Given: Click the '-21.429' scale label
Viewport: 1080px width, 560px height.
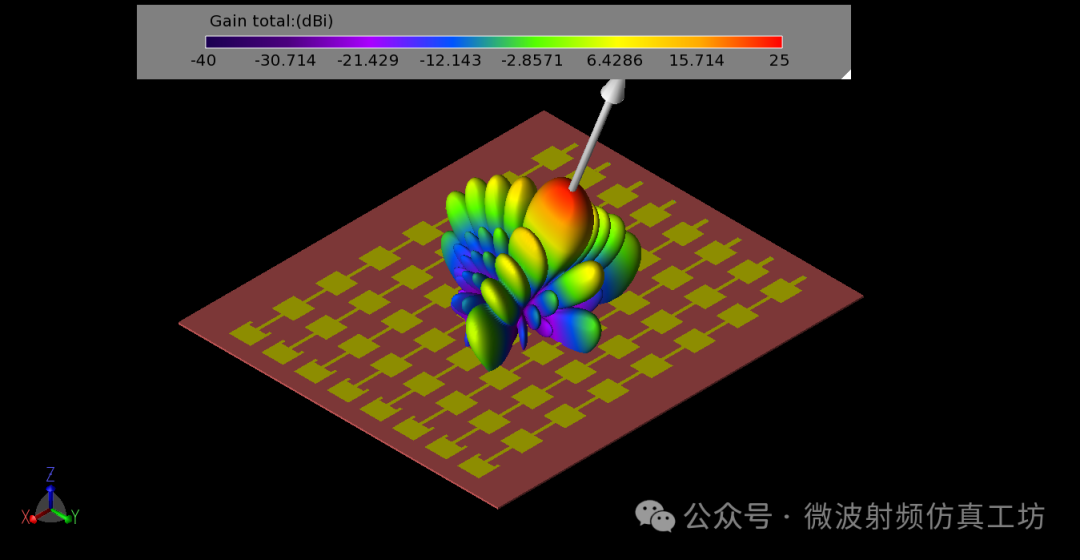Looking at the screenshot, I should click(368, 61).
